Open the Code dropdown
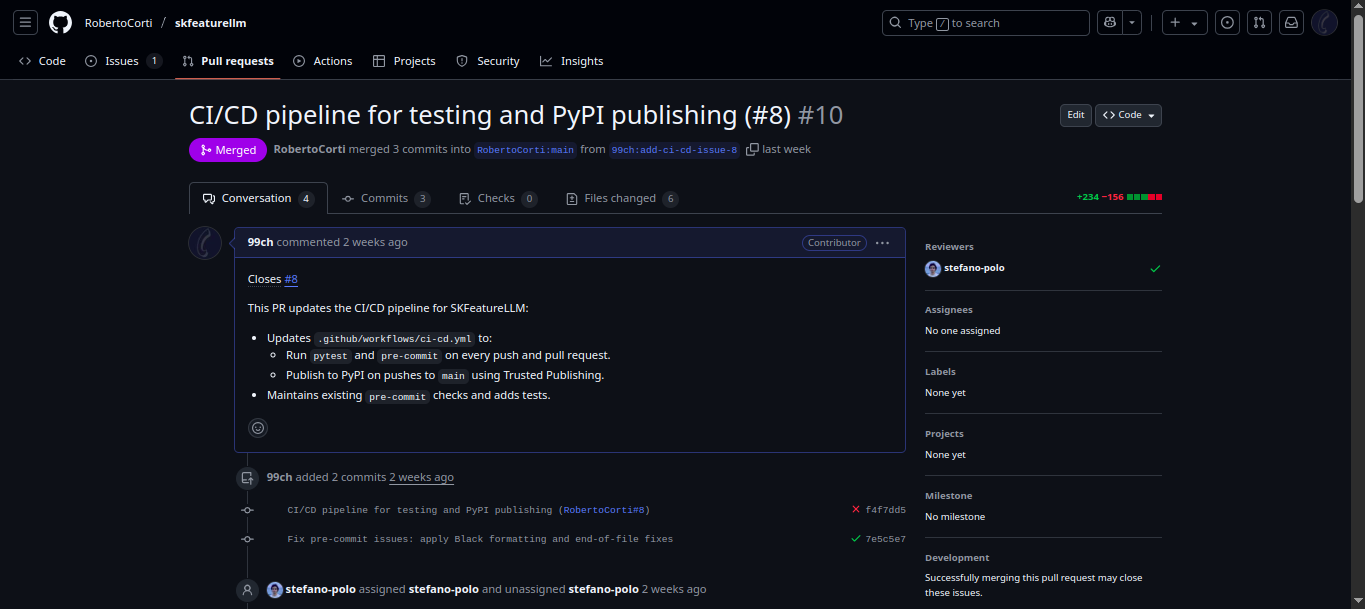The width and height of the screenshot is (1365, 609). (1127, 115)
